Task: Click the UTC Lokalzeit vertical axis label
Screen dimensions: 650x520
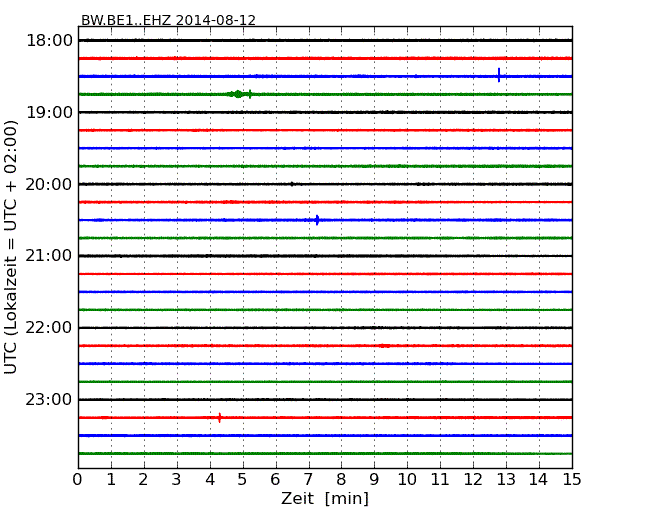Action: click(11, 247)
